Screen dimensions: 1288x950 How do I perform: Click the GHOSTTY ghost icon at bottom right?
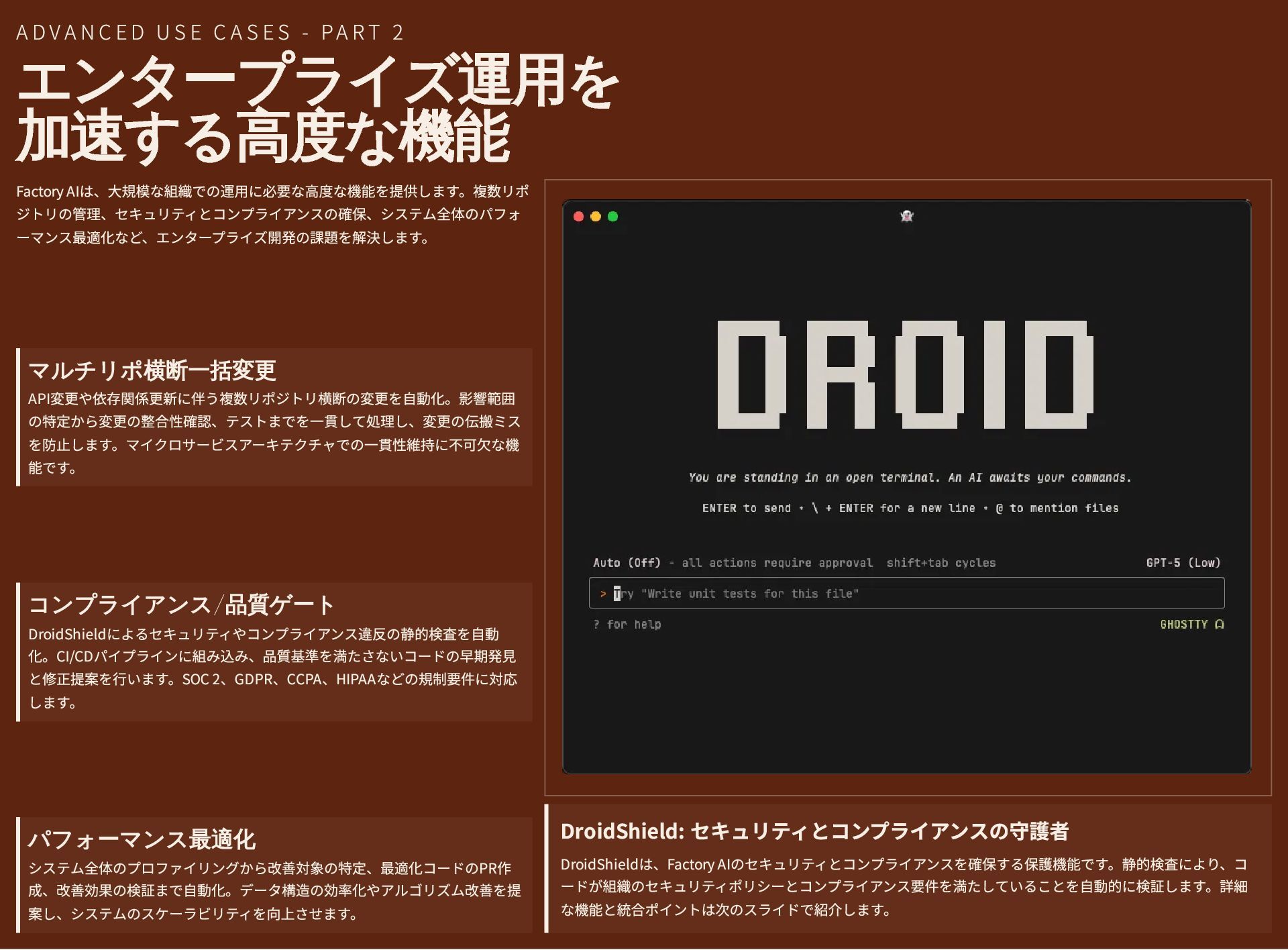tap(1219, 625)
